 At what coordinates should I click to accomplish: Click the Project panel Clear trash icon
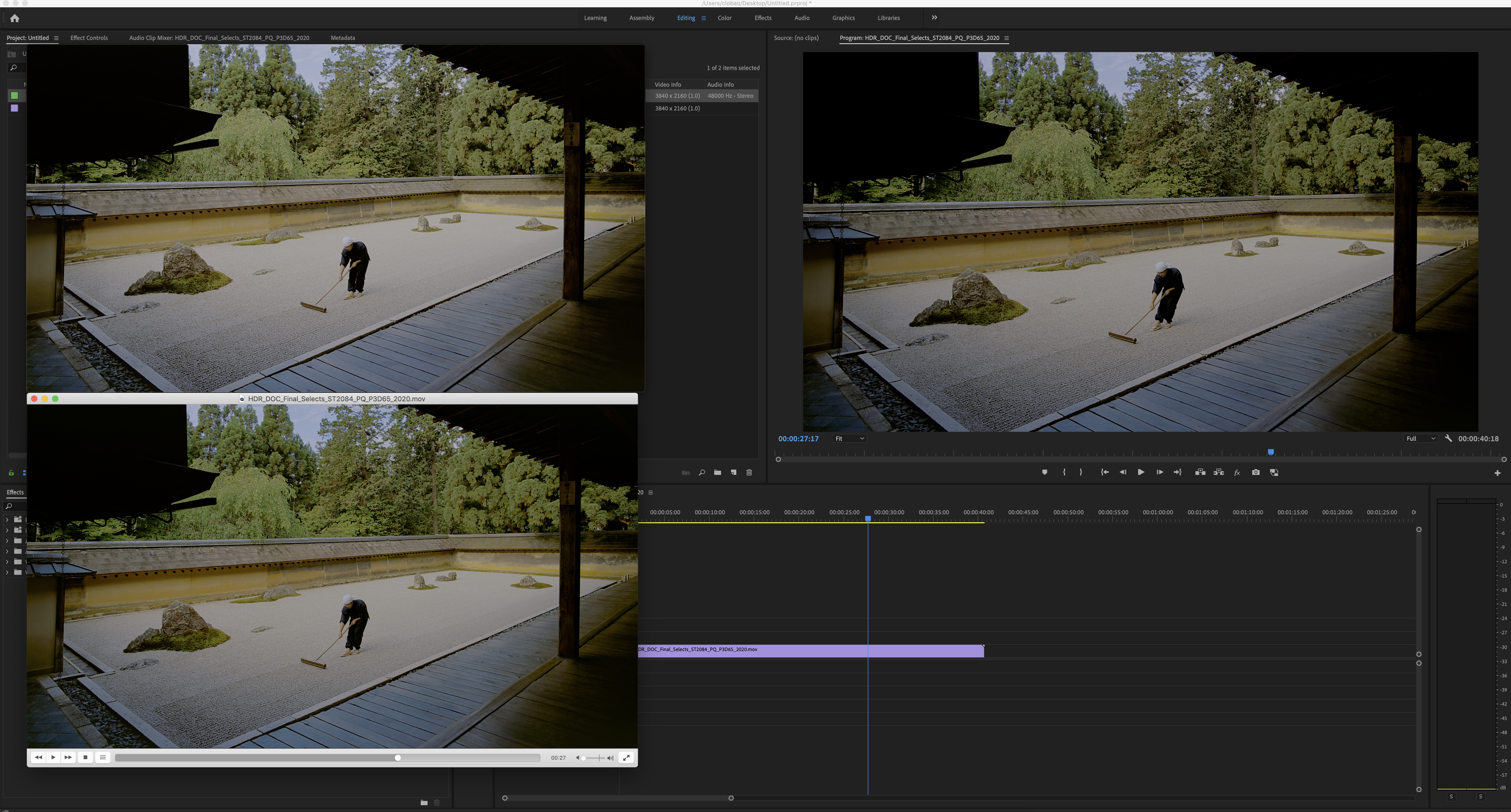[749, 473]
